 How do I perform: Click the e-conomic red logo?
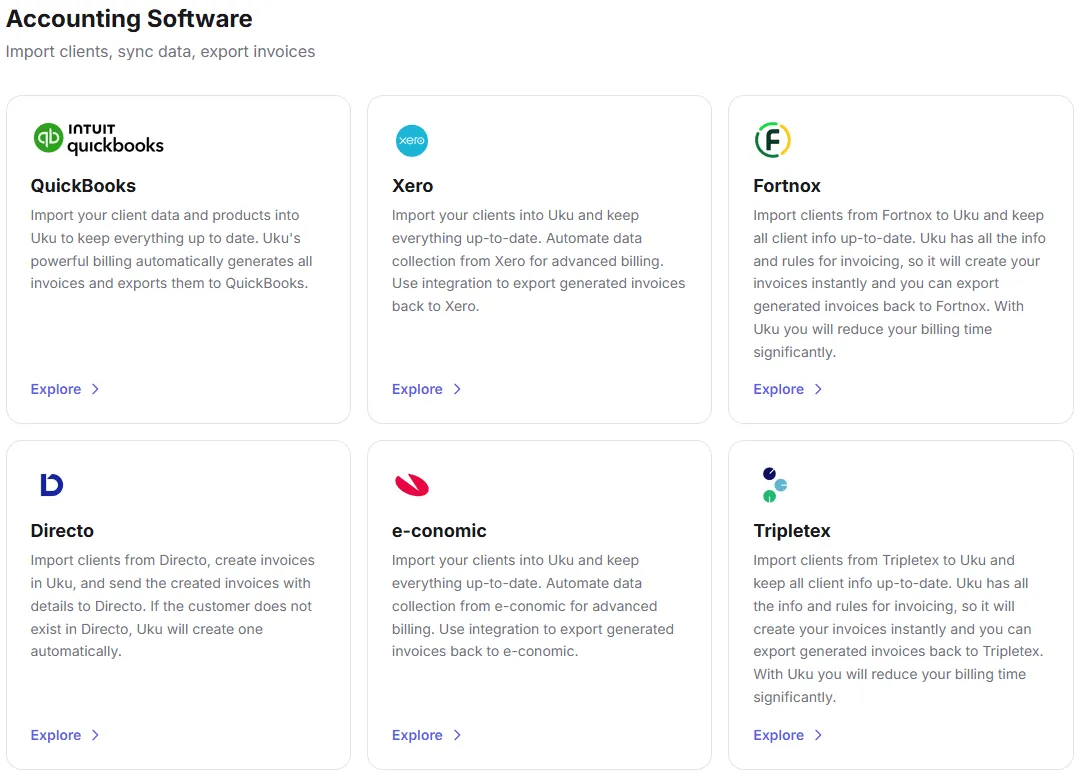(x=412, y=485)
